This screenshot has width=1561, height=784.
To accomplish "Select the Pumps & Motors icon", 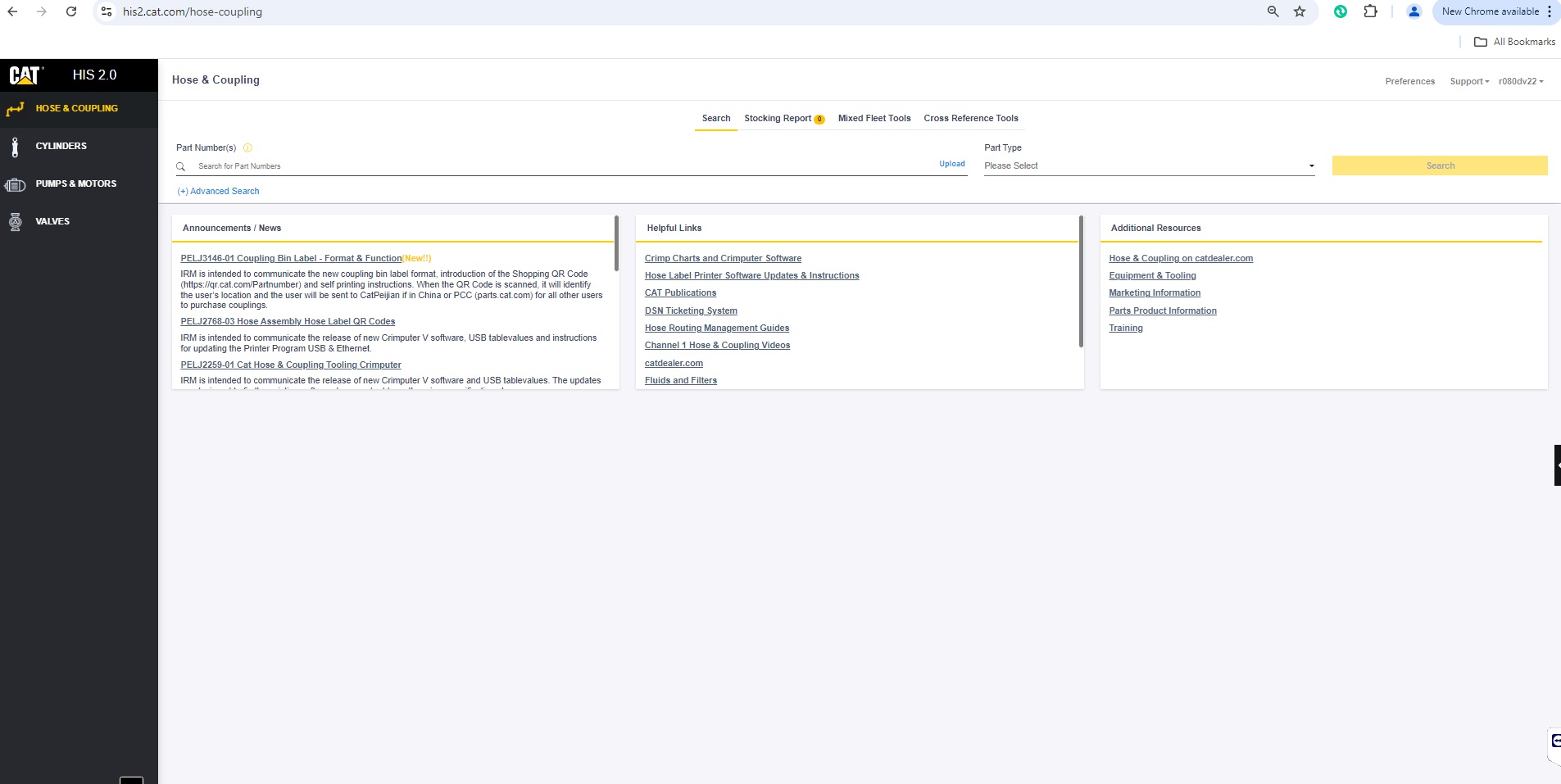I will point(15,184).
